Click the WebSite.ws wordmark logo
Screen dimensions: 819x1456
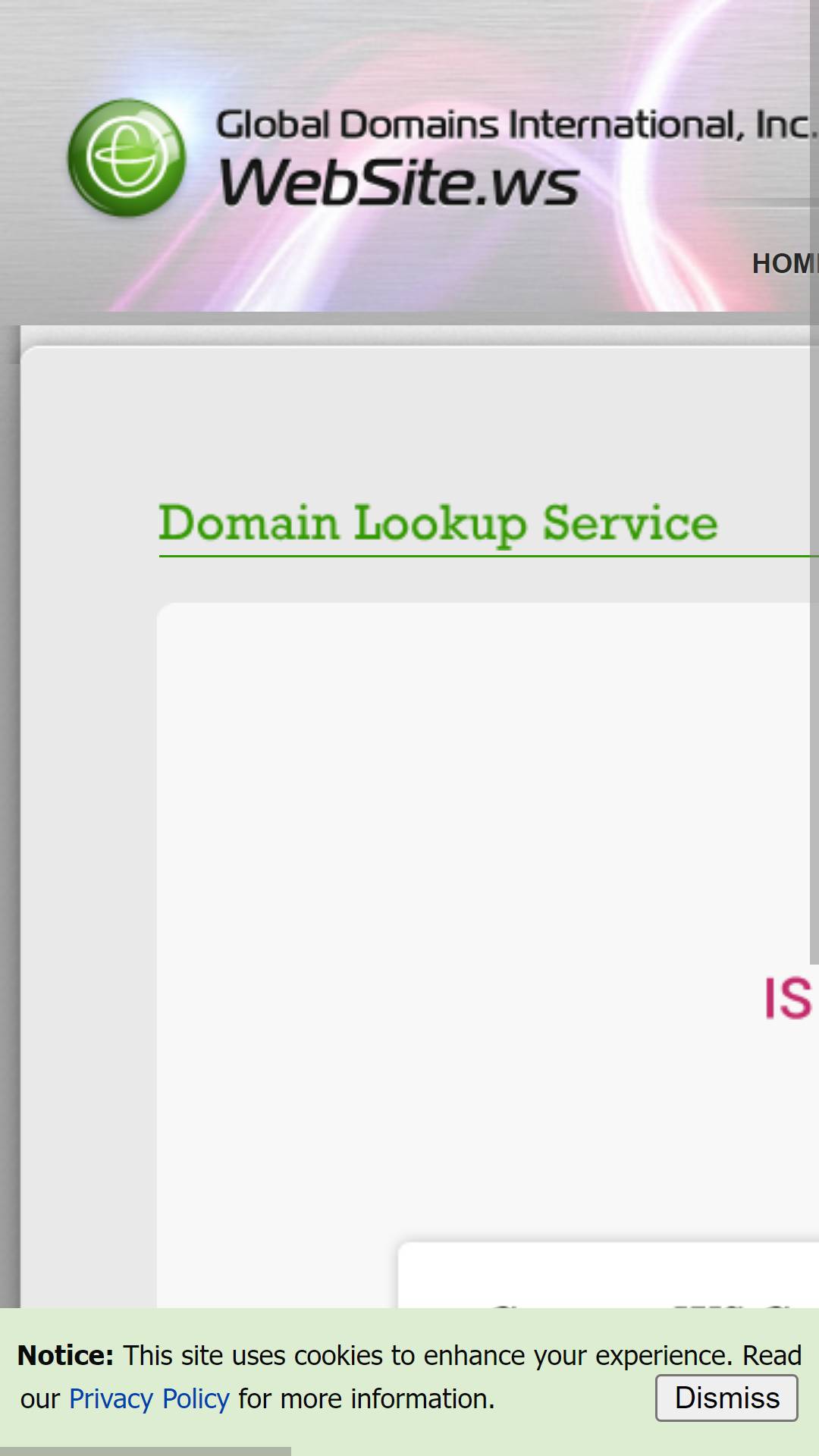[x=400, y=182]
